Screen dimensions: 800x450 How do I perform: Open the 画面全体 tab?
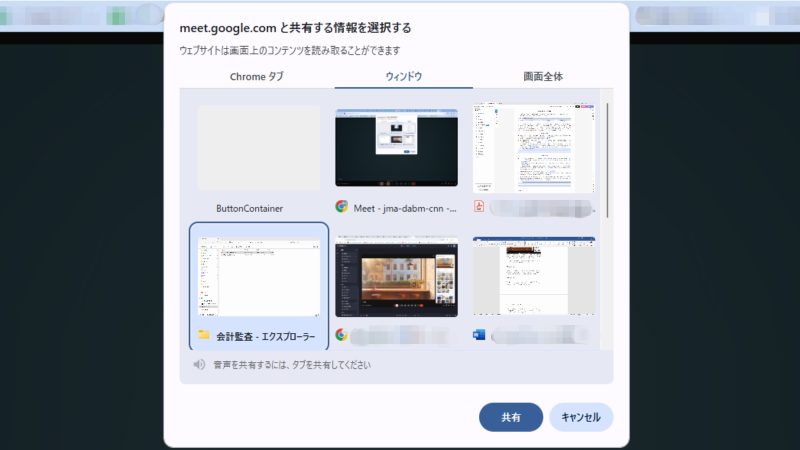tap(550, 76)
